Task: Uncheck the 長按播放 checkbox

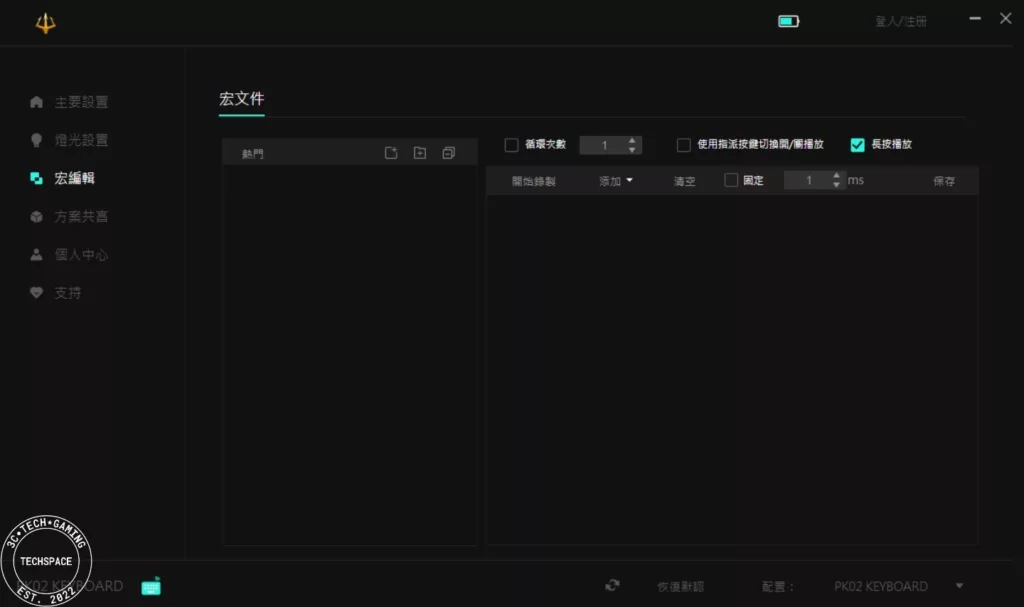Action: pyautogui.click(x=857, y=145)
